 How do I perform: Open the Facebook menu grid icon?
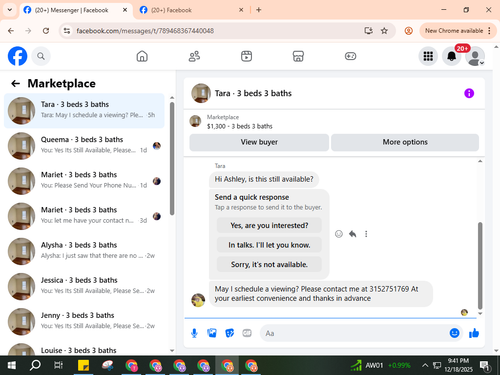(428, 56)
